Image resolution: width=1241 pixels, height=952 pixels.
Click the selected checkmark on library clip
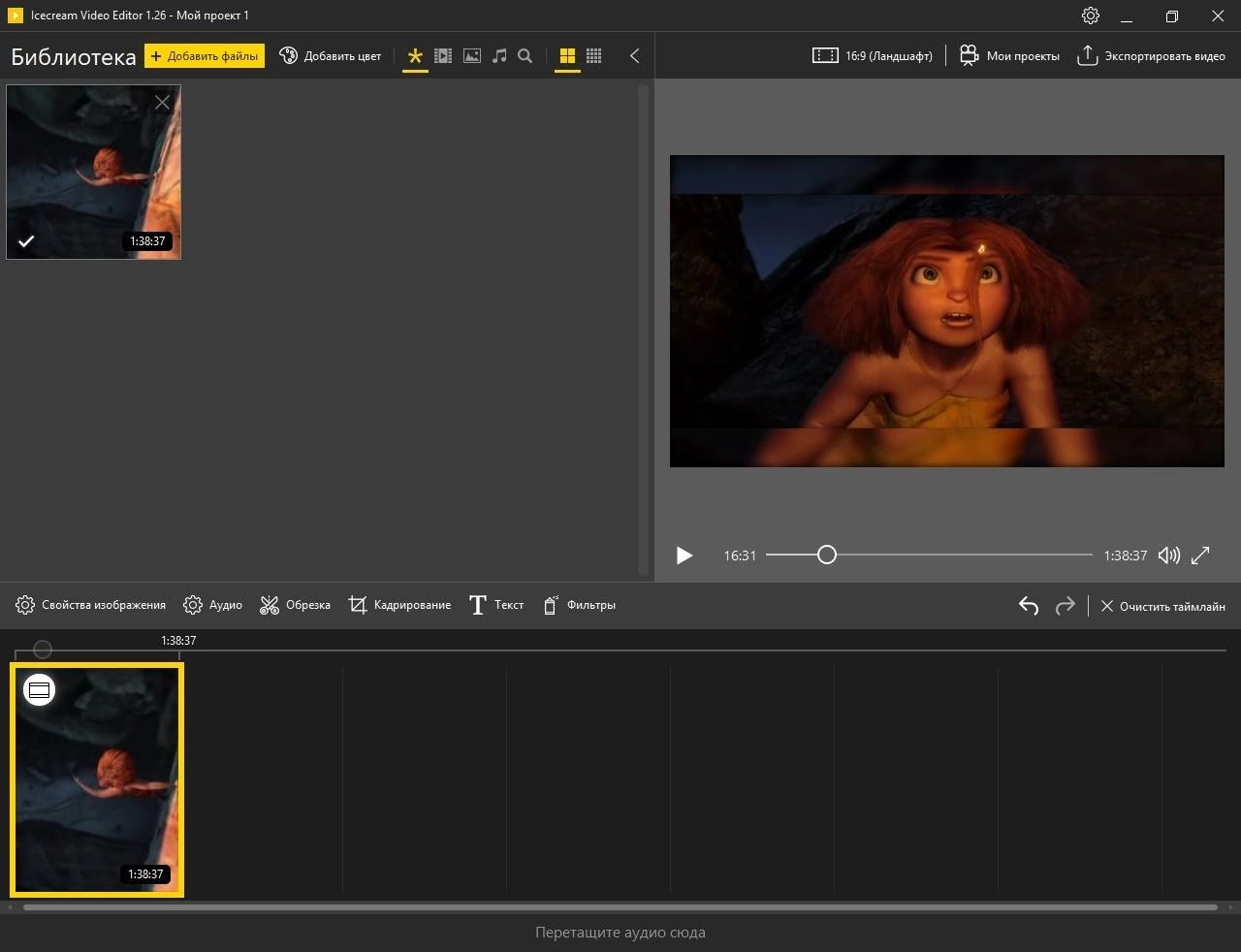pos(26,241)
